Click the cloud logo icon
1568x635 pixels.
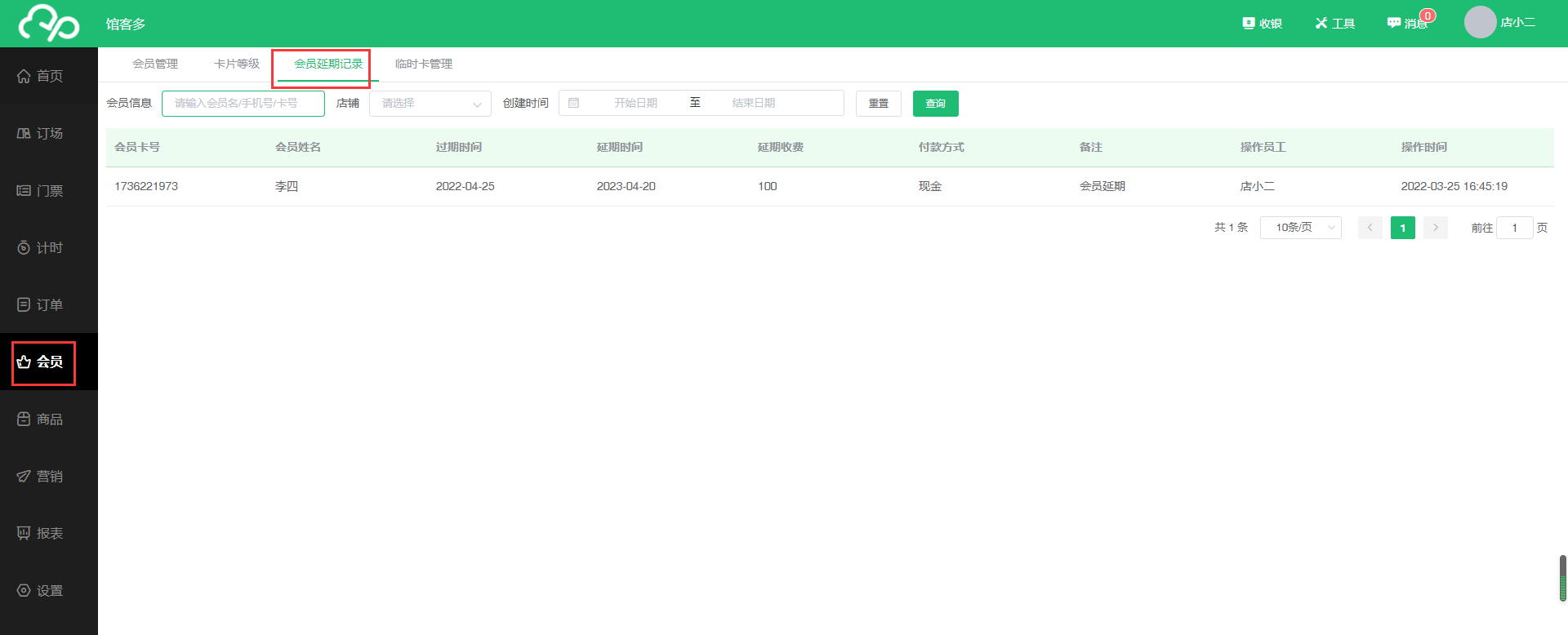pyautogui.click(x=49, y=23)
